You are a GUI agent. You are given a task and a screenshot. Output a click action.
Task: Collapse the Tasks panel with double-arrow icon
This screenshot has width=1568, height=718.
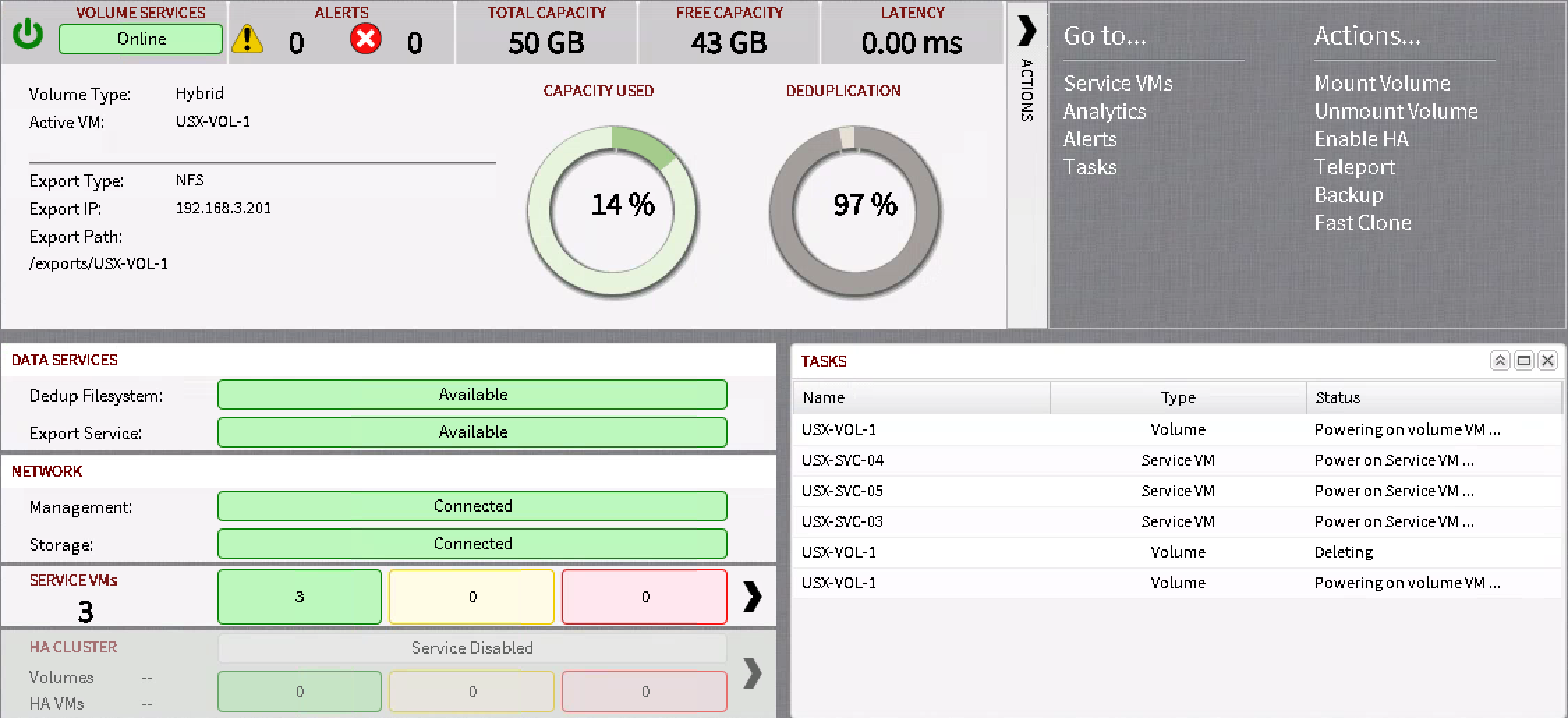click(1500, 360)
